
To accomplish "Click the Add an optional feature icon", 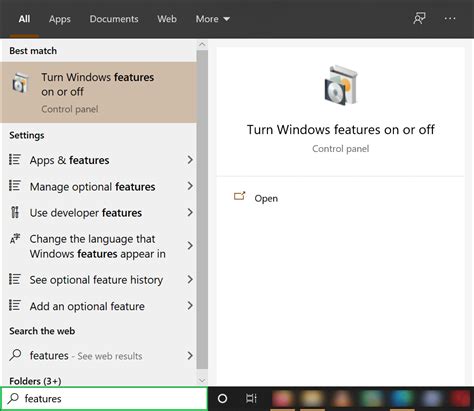I will tap(15, 305).
